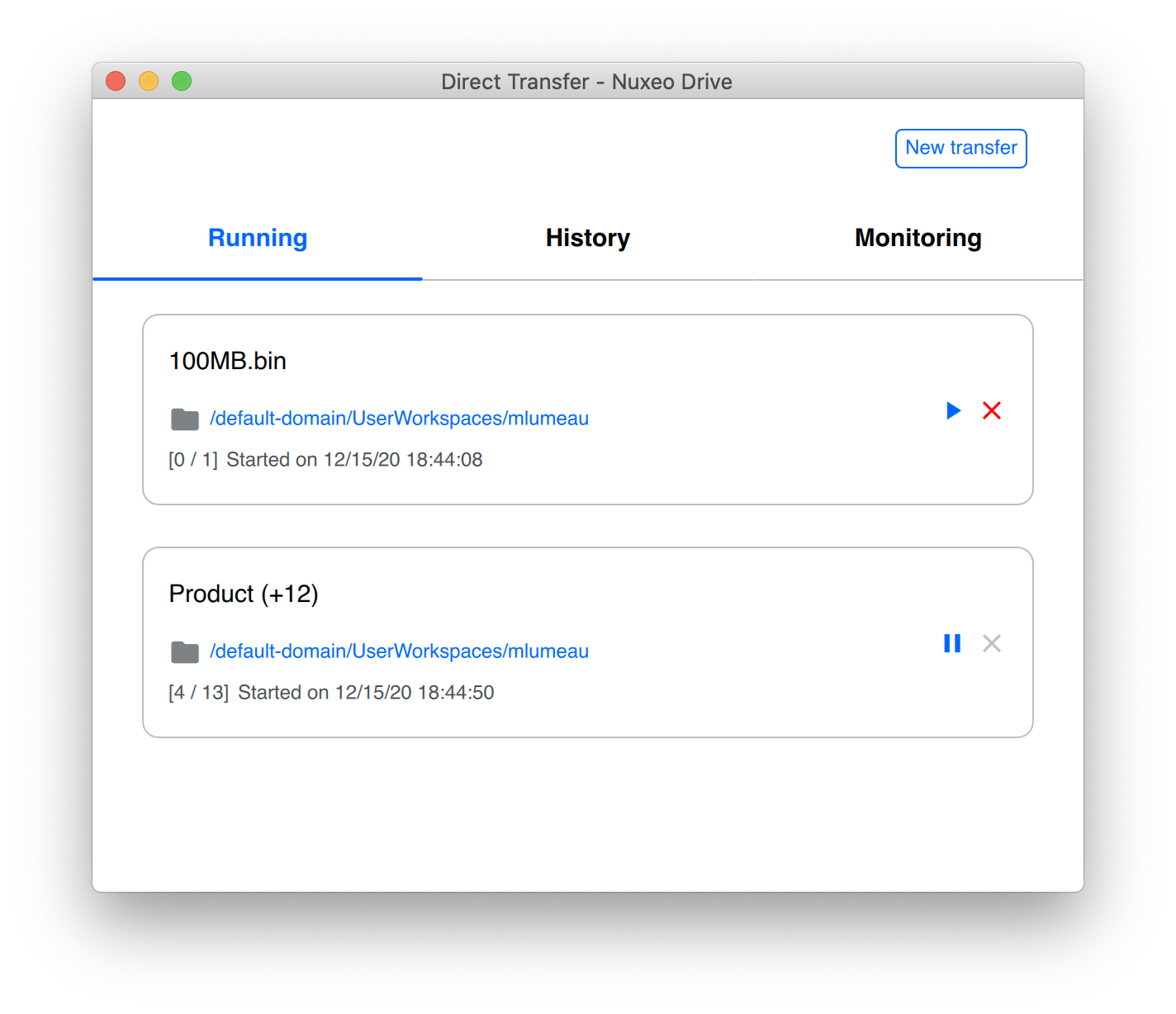Switch to the Running tab

click(x=258, y=238)
